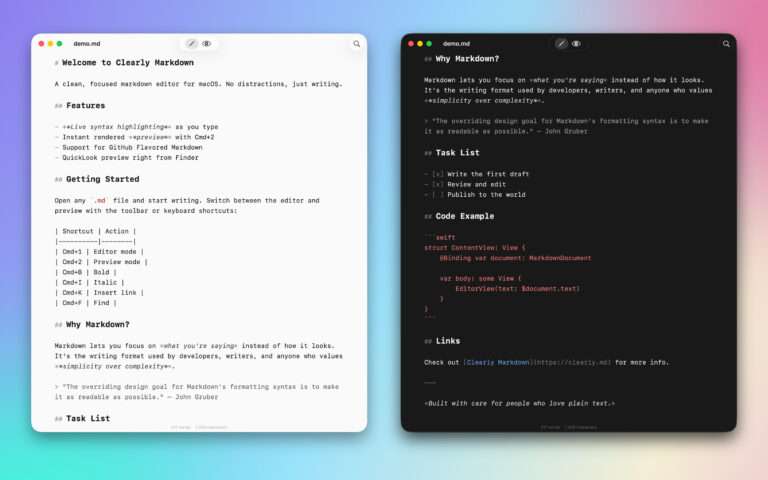Screen dimensions: 768x480
Task: Click the 'Cmd+I | Italic' table row
Action: coord(90,283)
